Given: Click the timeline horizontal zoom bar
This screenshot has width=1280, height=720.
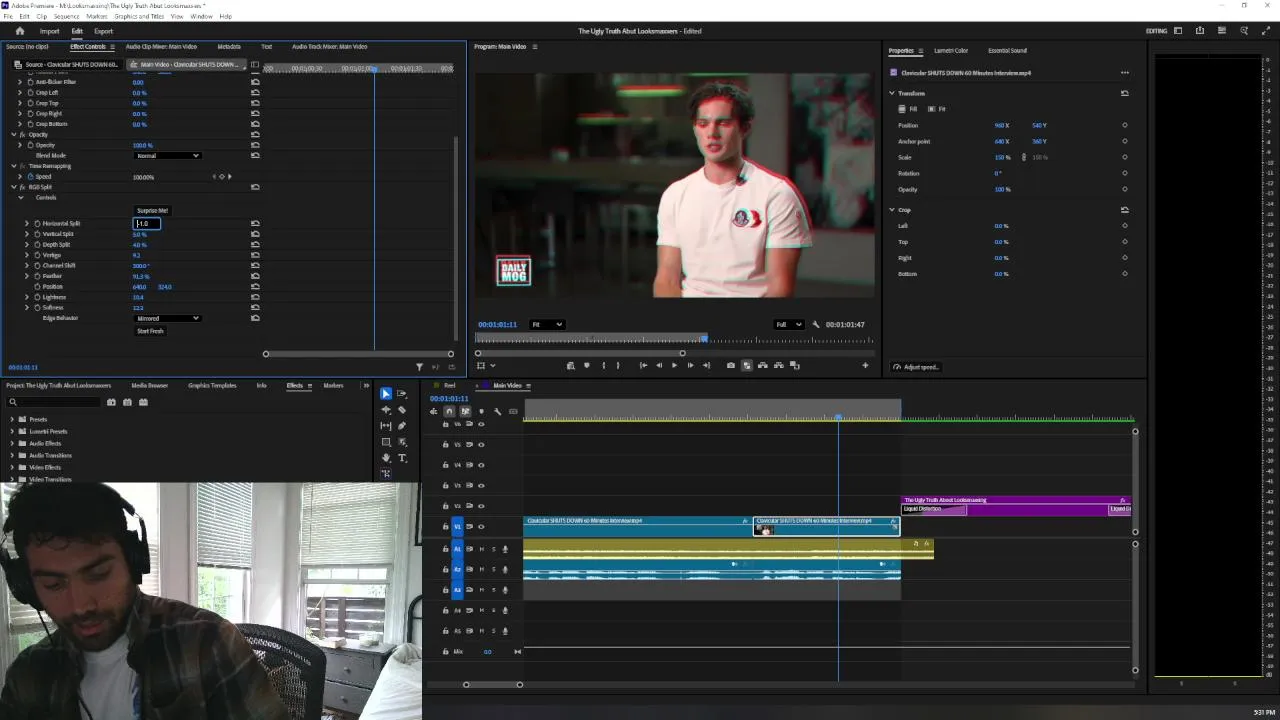Looking at the screenshot, I should [493, 685].
